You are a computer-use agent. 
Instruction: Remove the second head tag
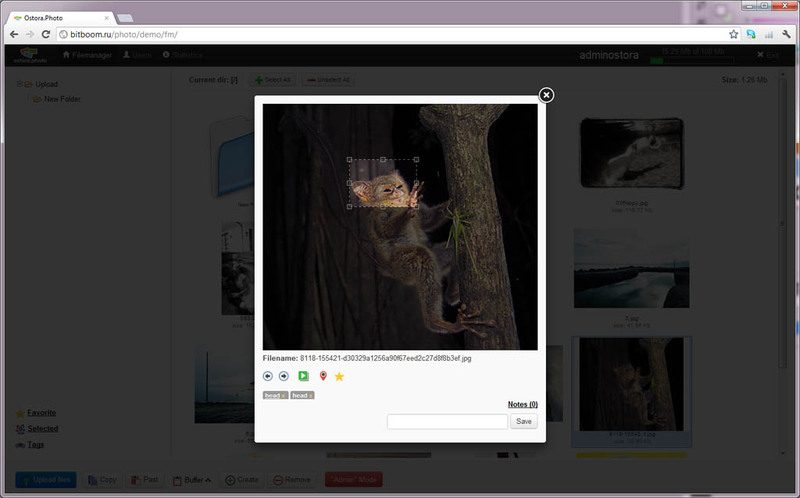point(310,395)
